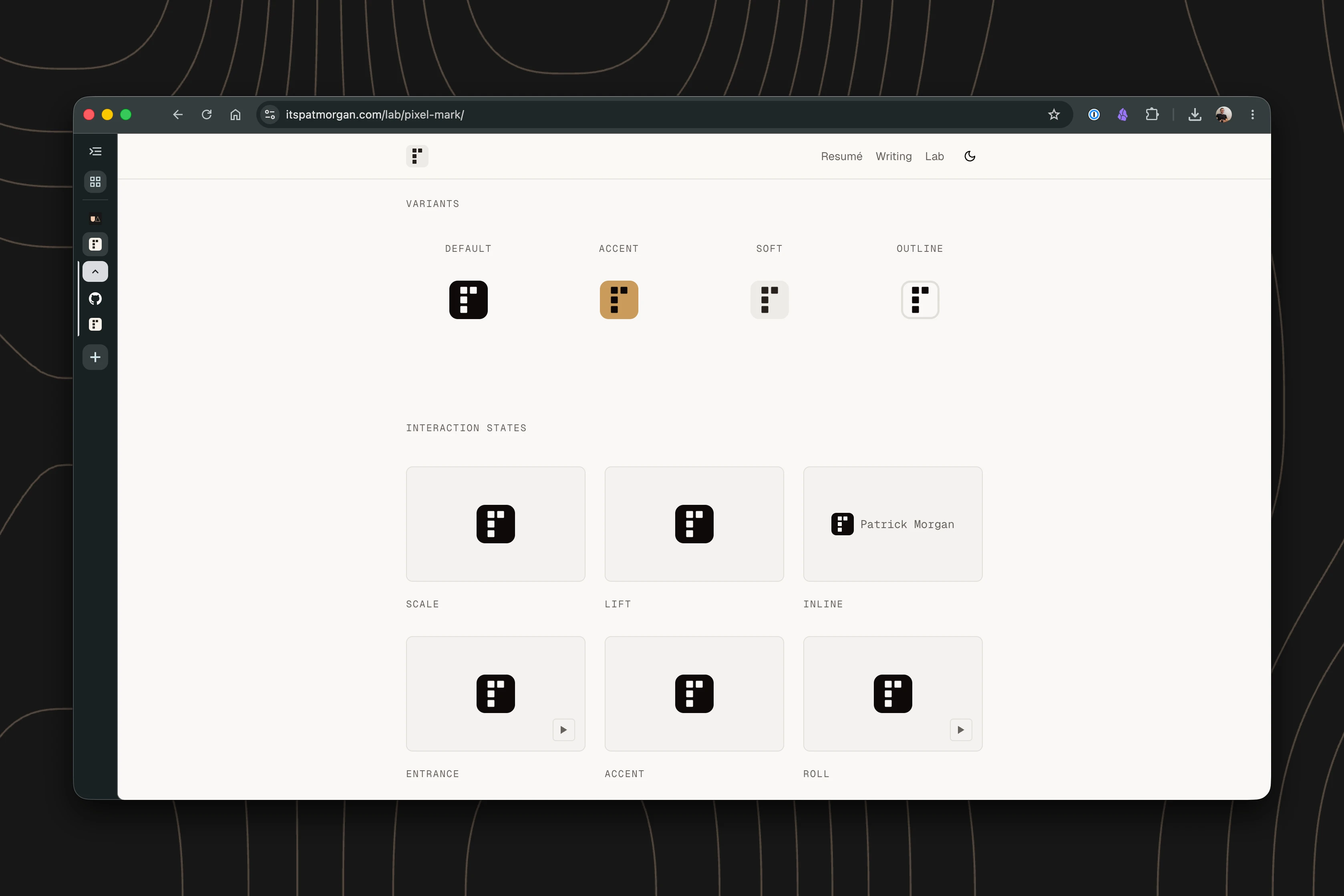
Task: Play the Entrance animation
Action: [563, 730]
